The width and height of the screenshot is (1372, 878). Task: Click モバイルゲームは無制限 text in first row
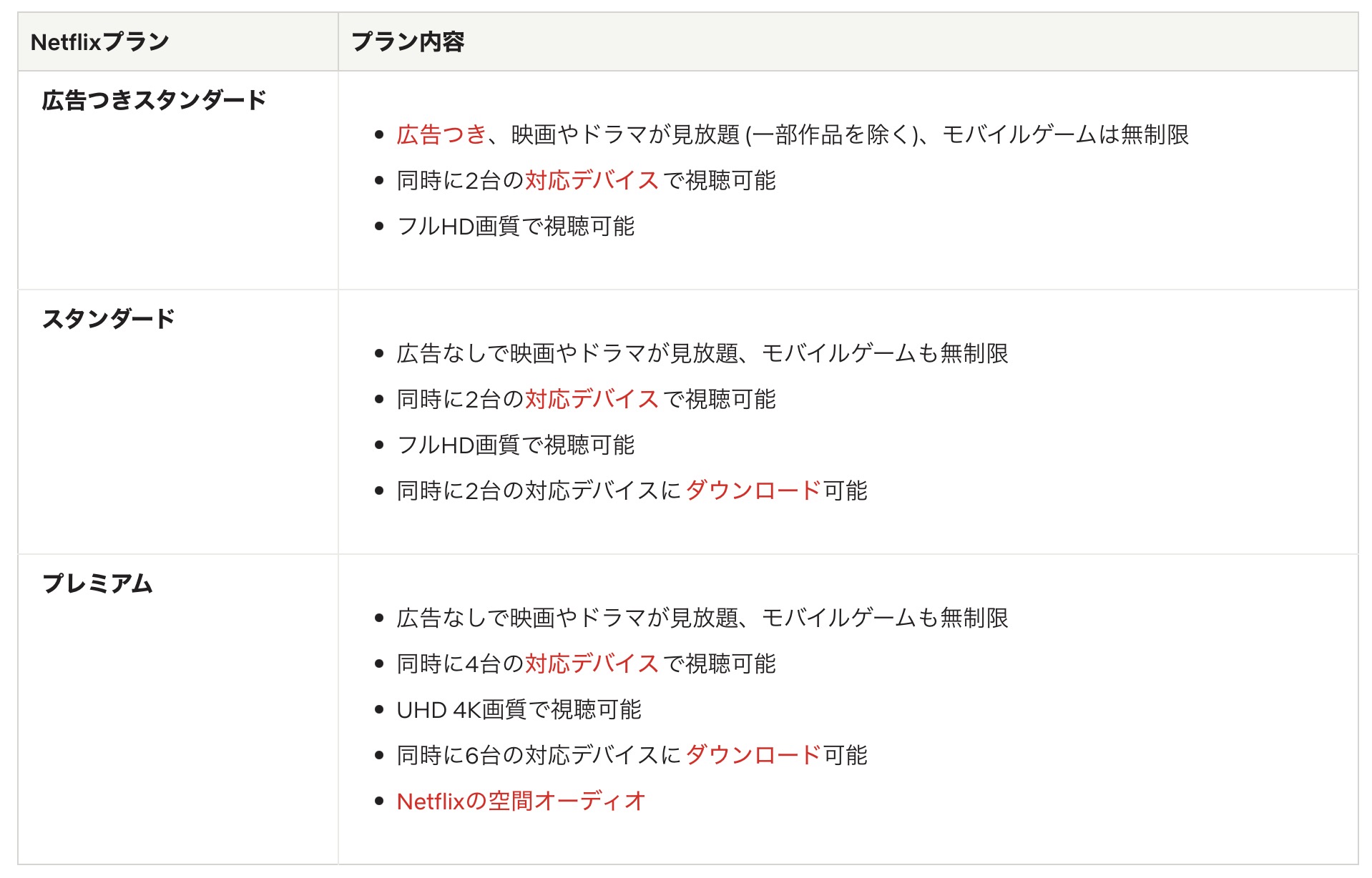pyautogui.click(x=1066, y=134)
